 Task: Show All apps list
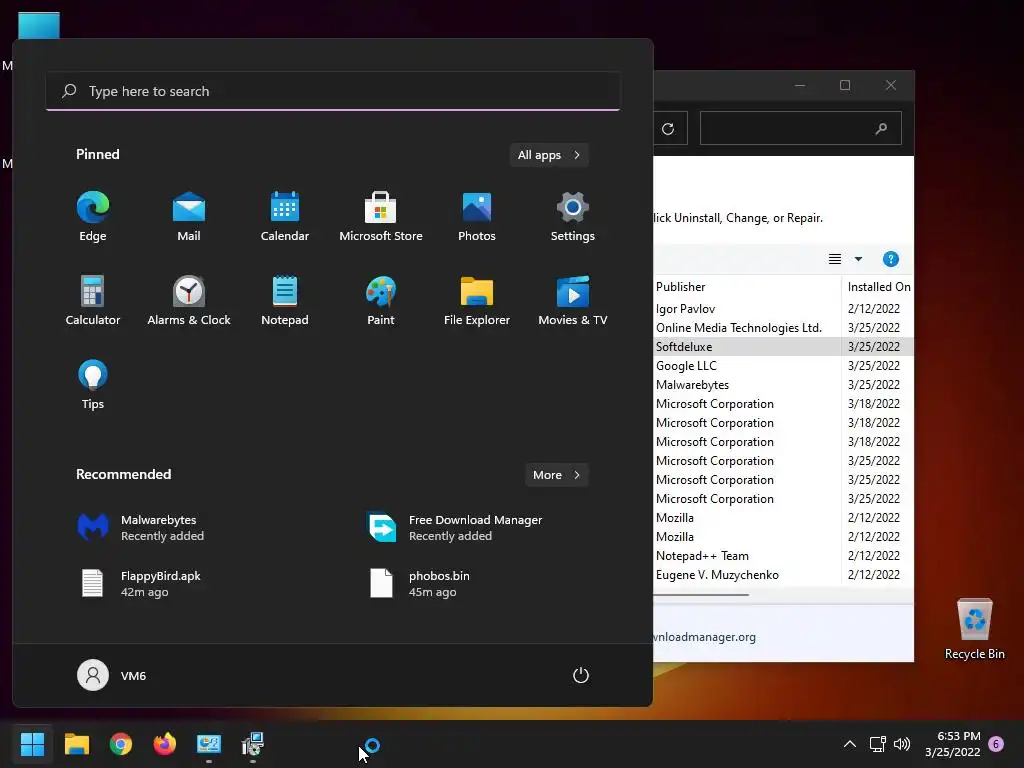tap(549, 155)
